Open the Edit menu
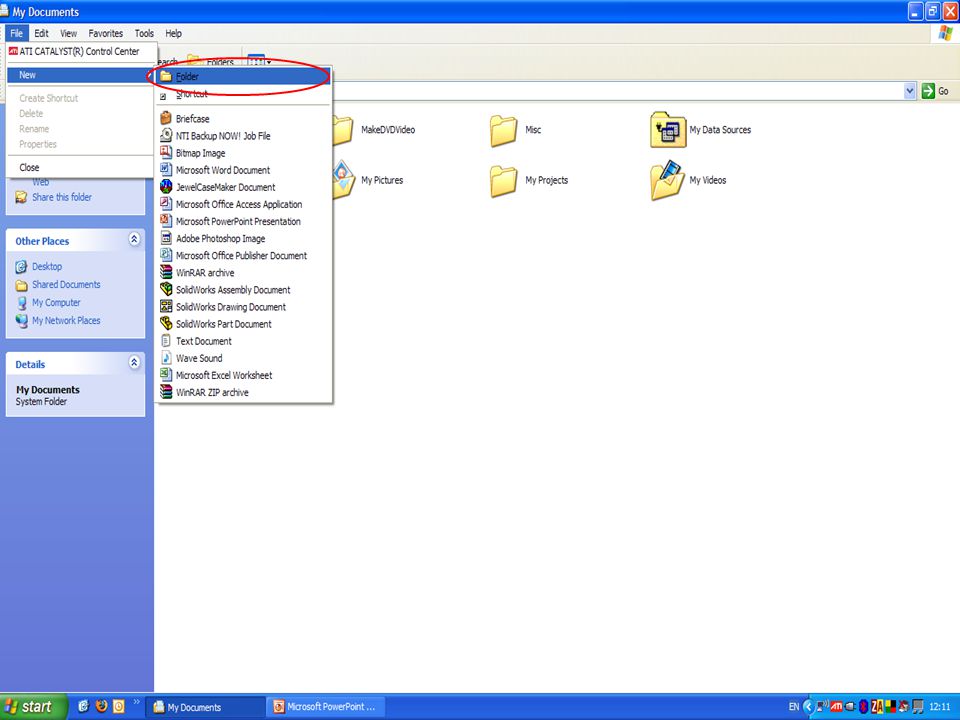Viewport: 960px width, 720px height. 41,33
